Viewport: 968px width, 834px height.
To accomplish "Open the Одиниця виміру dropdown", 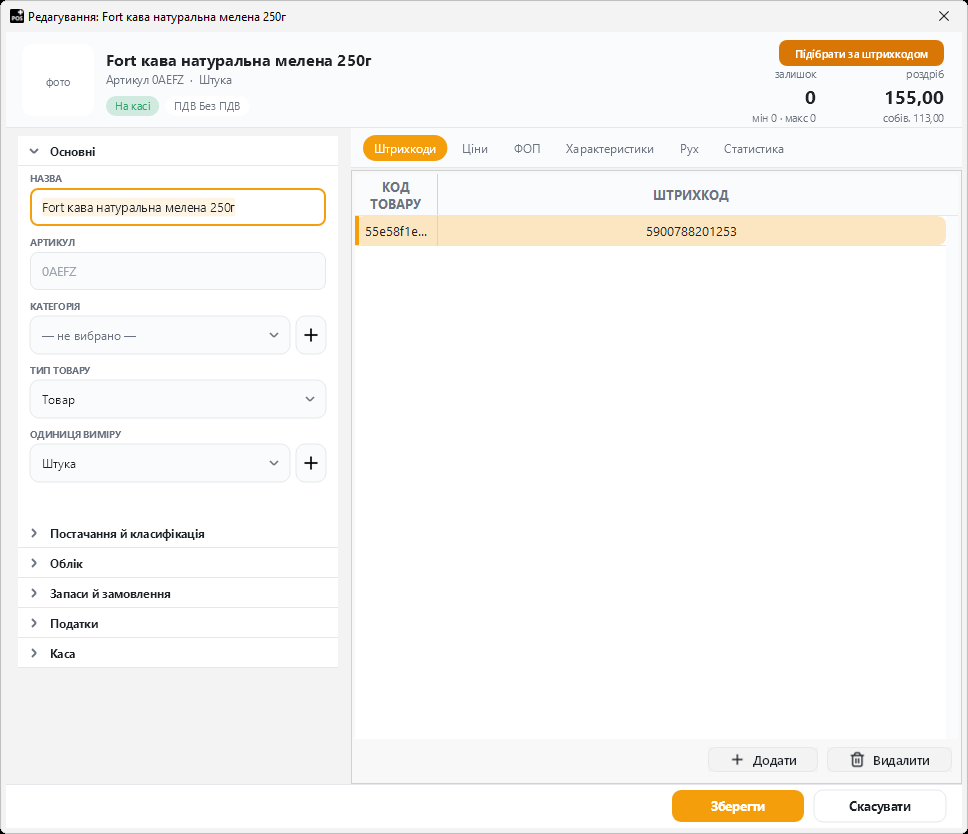I will [160, 463].
